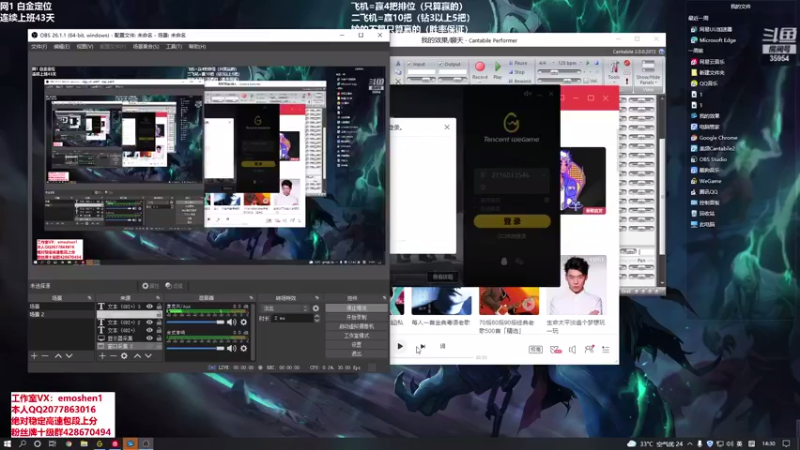Mute the first audio mixer channel speaker
Image resolution: width=800 pixels, height=450 pixels.
(x=232, y=322)
